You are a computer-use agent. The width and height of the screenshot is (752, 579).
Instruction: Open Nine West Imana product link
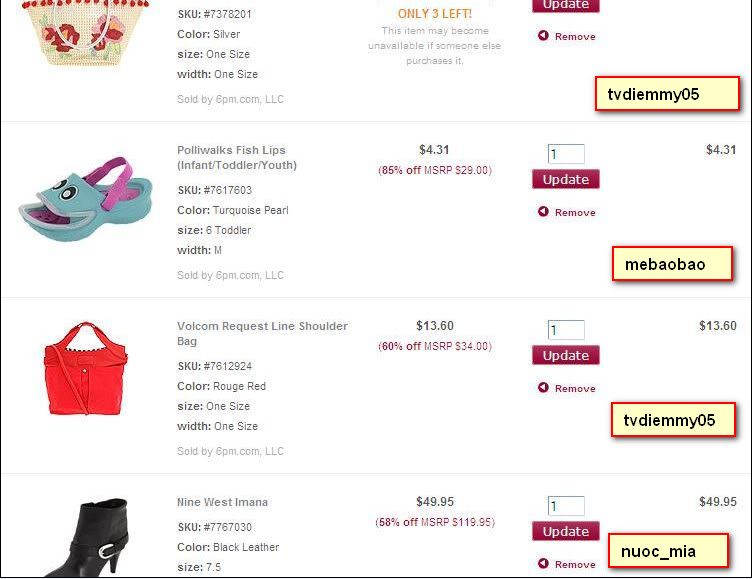[223, 502]
